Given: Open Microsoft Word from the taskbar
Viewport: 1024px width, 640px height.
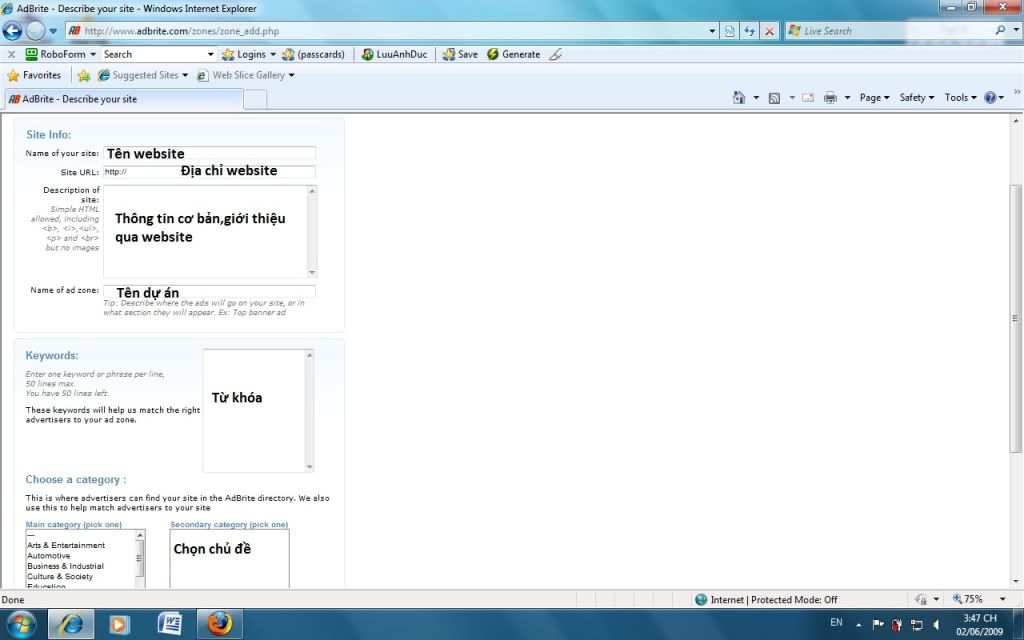Looking at the screenshot, I should pos(169,624).
